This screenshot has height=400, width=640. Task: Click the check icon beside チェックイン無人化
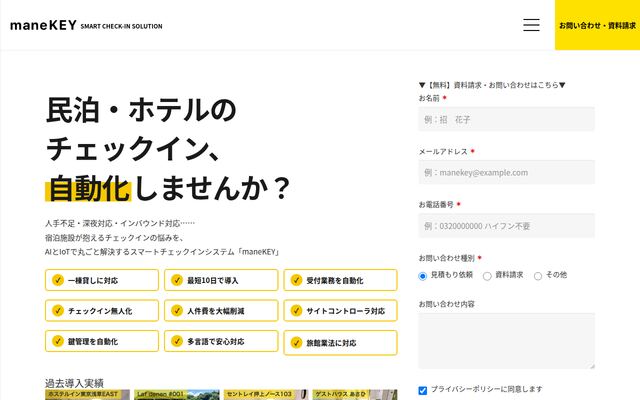(x=58, y=310)
